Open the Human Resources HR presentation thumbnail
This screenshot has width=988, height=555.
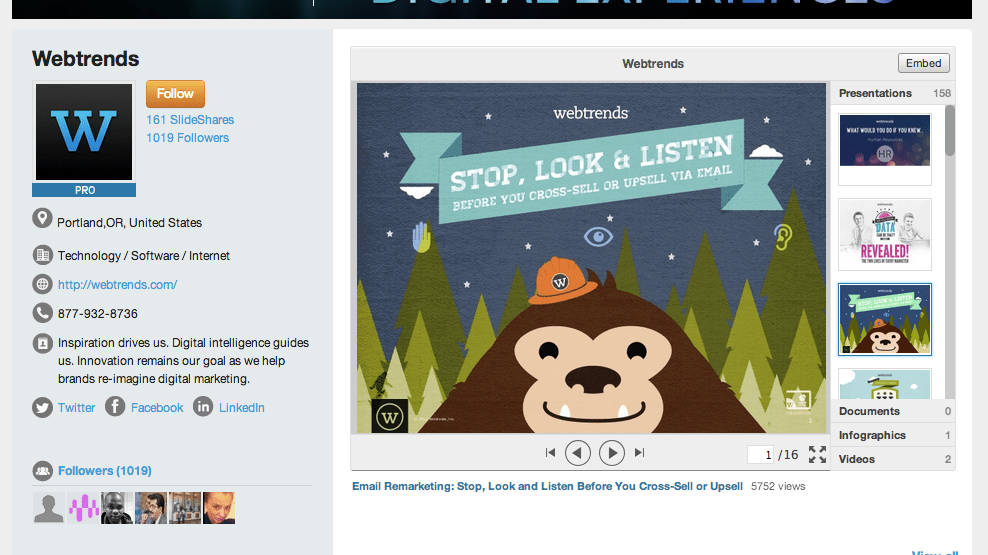[x=885, y=149]
